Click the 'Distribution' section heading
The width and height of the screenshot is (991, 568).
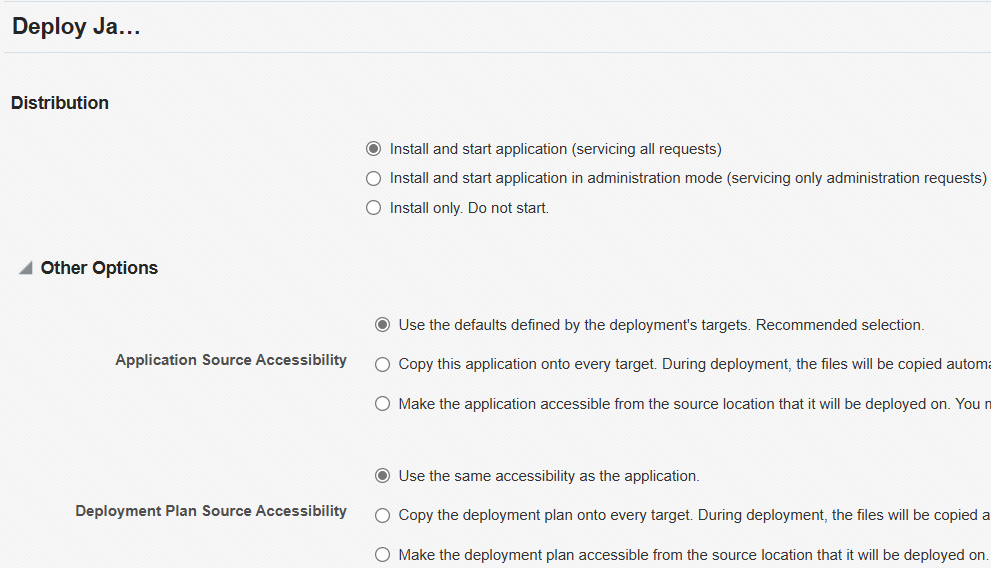(60, 103)
